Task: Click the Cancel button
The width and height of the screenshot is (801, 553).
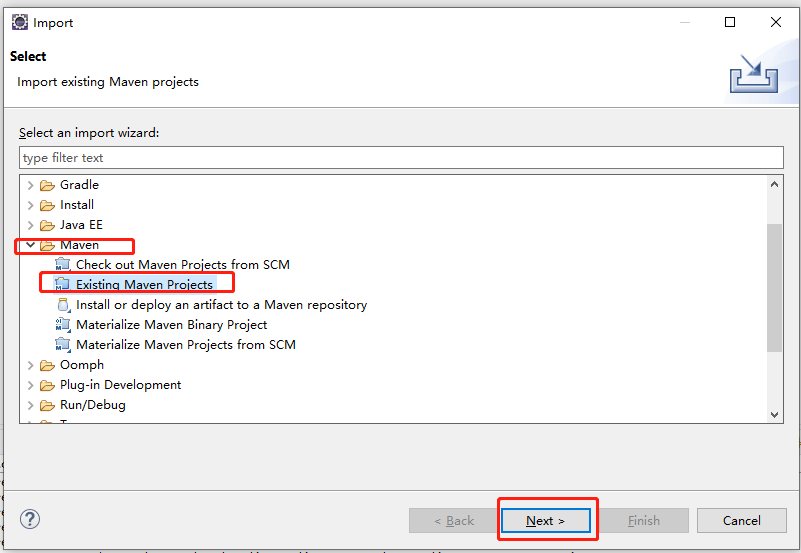Action: coord(742,520)
